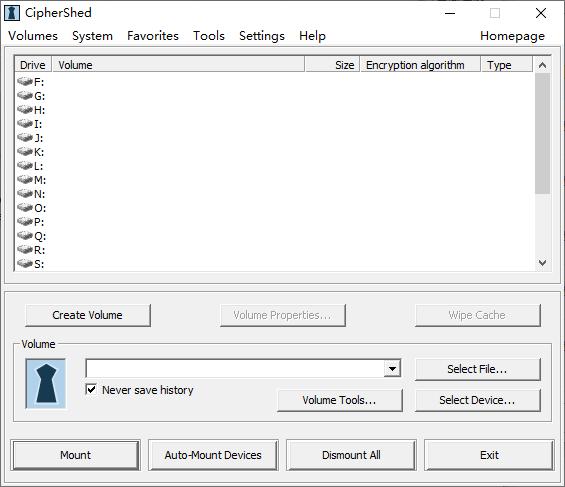Click the Auto-Mount Devices button
The height and width of the screenshot is (487, 565).
[213, 455]
